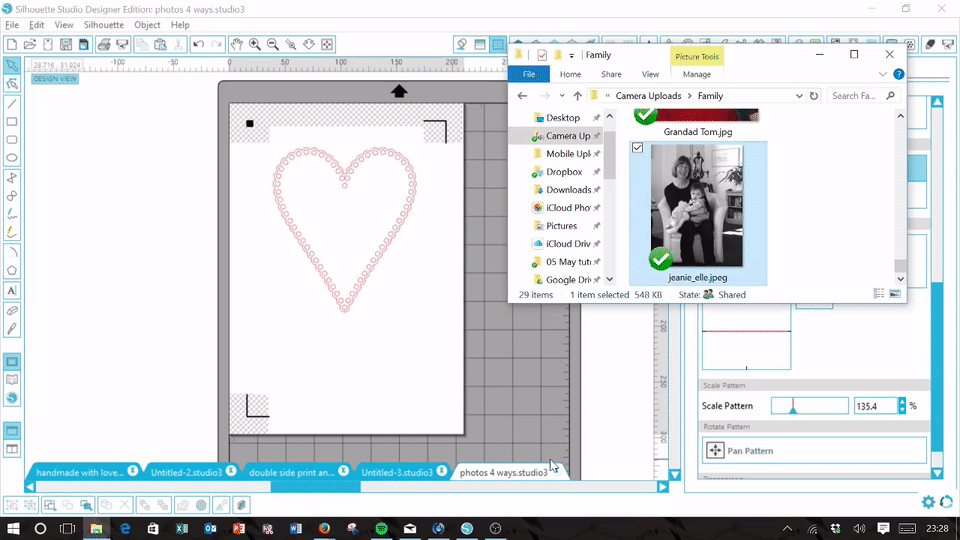
Task: Save the document with the floppy icon
Action: pyautogui.click(x=66, y=44)
